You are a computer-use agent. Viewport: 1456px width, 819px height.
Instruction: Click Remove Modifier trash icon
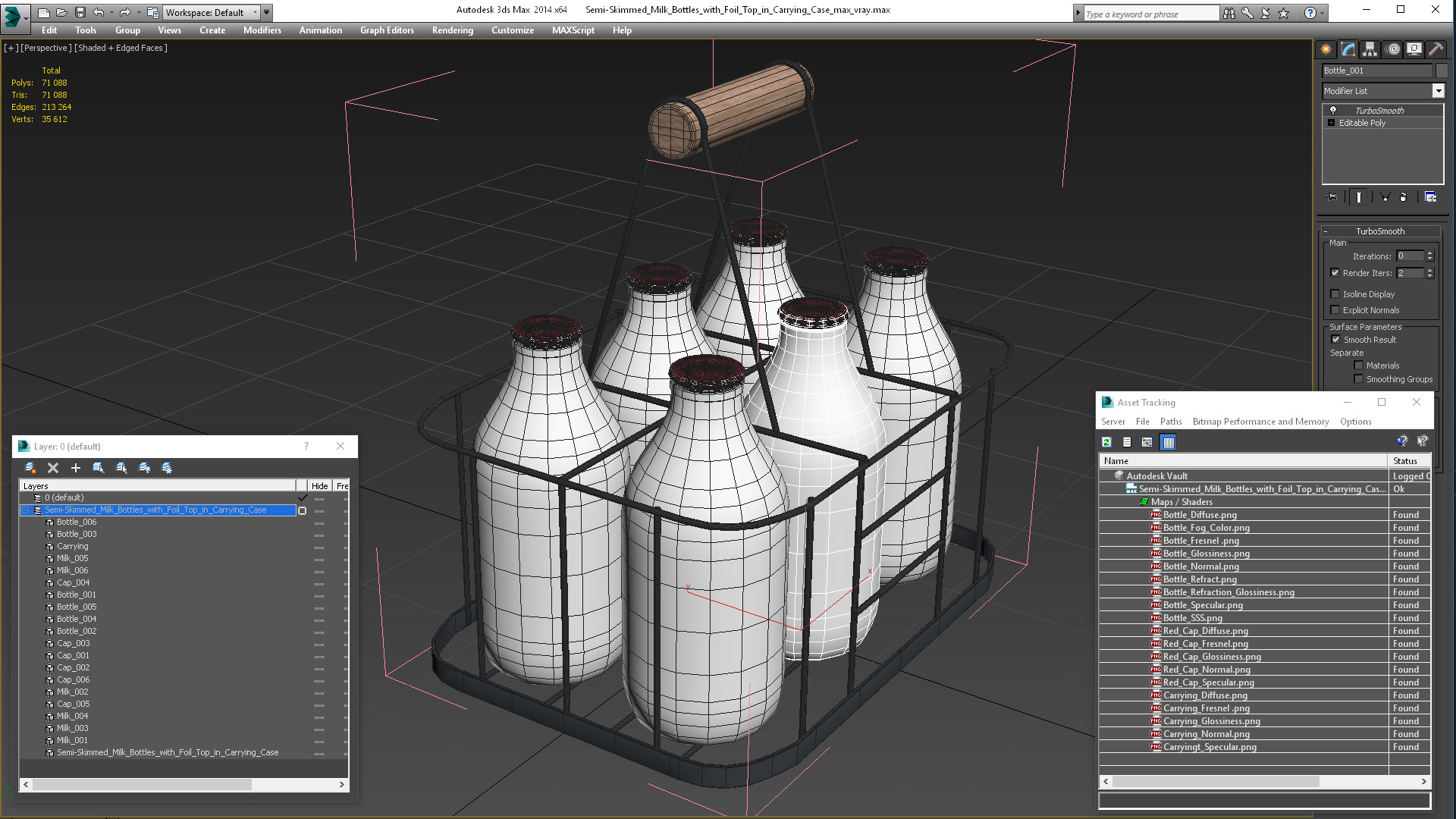click(x=1403, y=197)
